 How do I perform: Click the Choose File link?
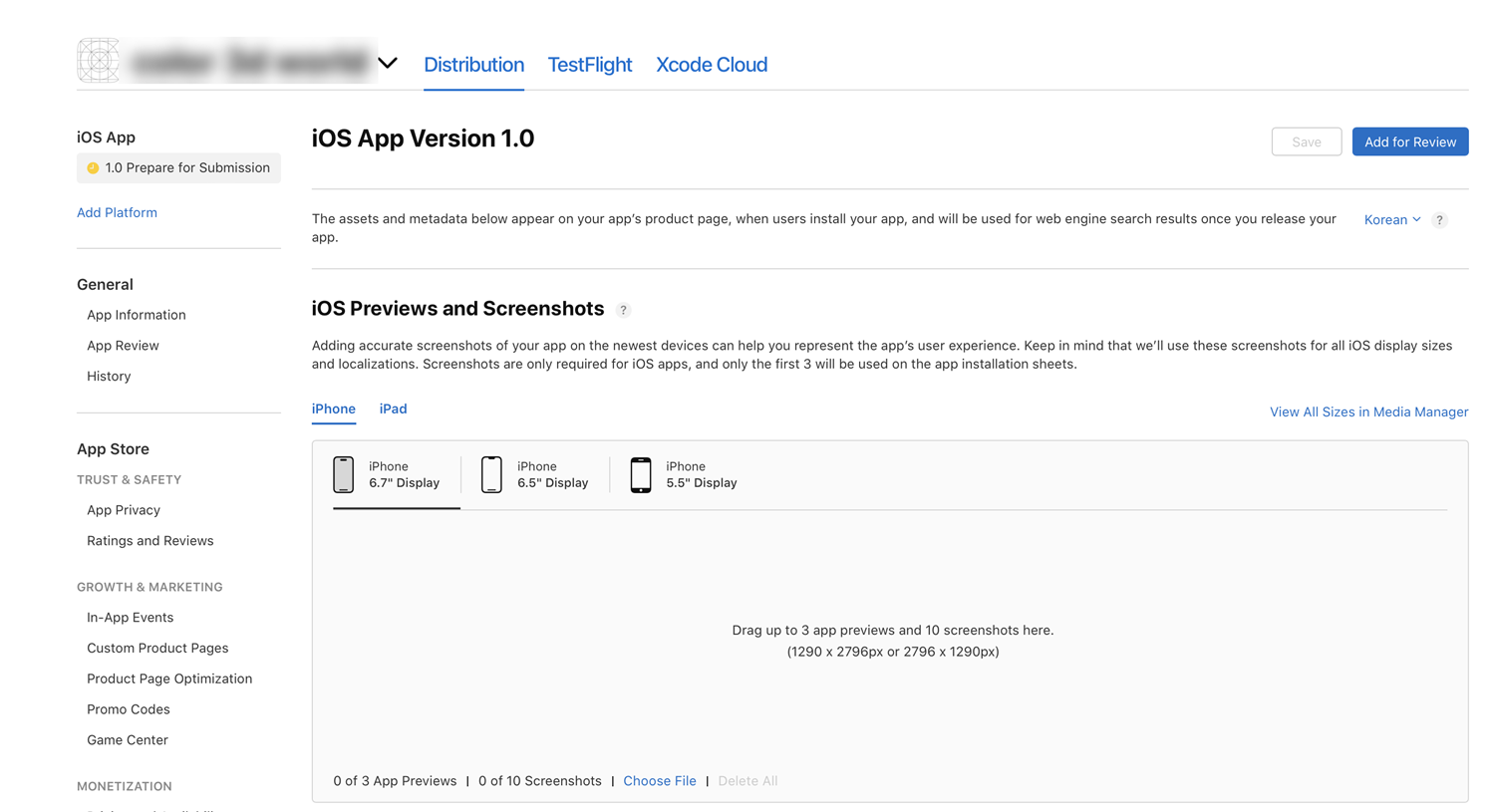coord(660,781)
